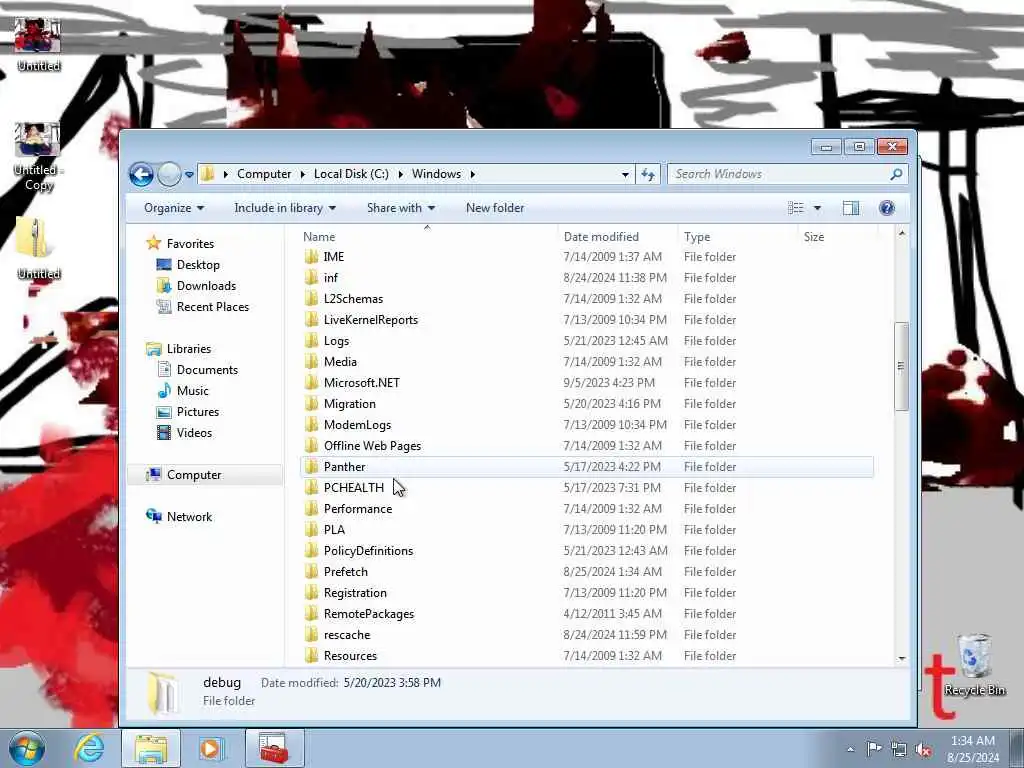Expand arrow after Computer breadcrumb
1024x768 pixels.
pos(303,174)
